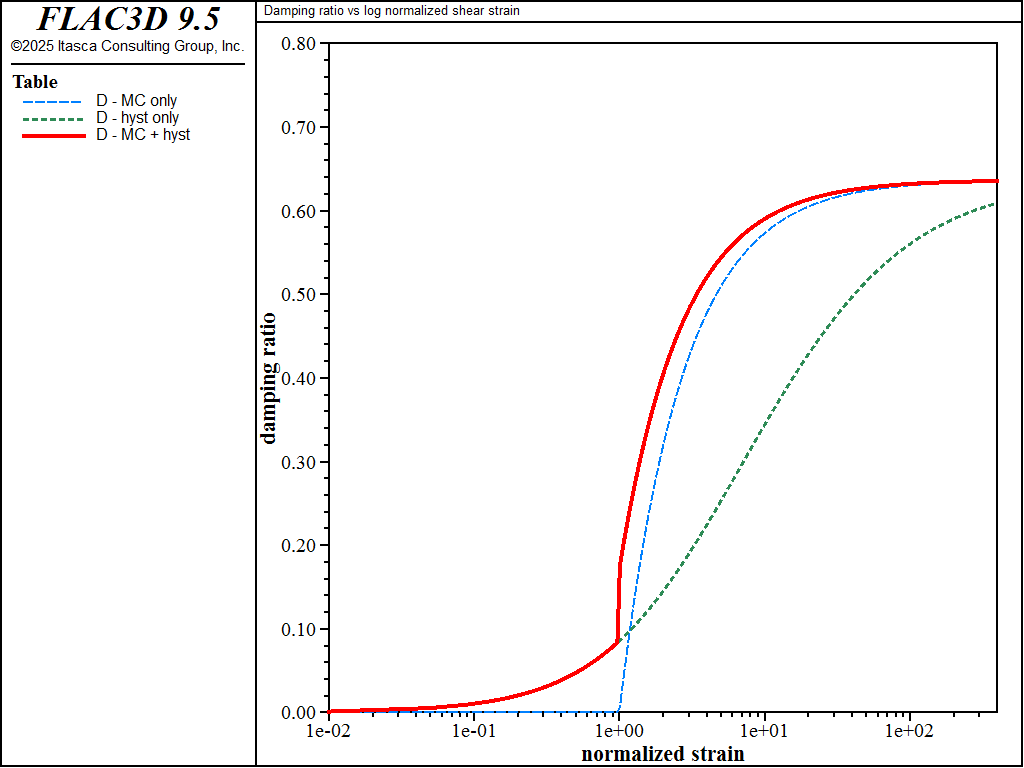
Task: Select the Table legend heading
Action: point(35,82)
